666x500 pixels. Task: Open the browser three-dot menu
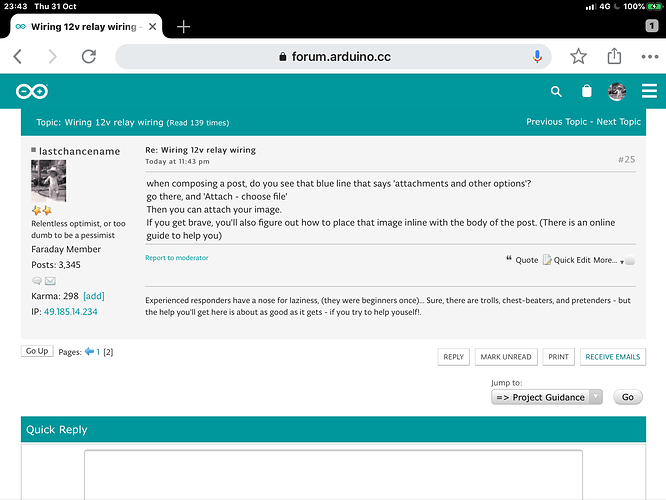tap(650, 56)
